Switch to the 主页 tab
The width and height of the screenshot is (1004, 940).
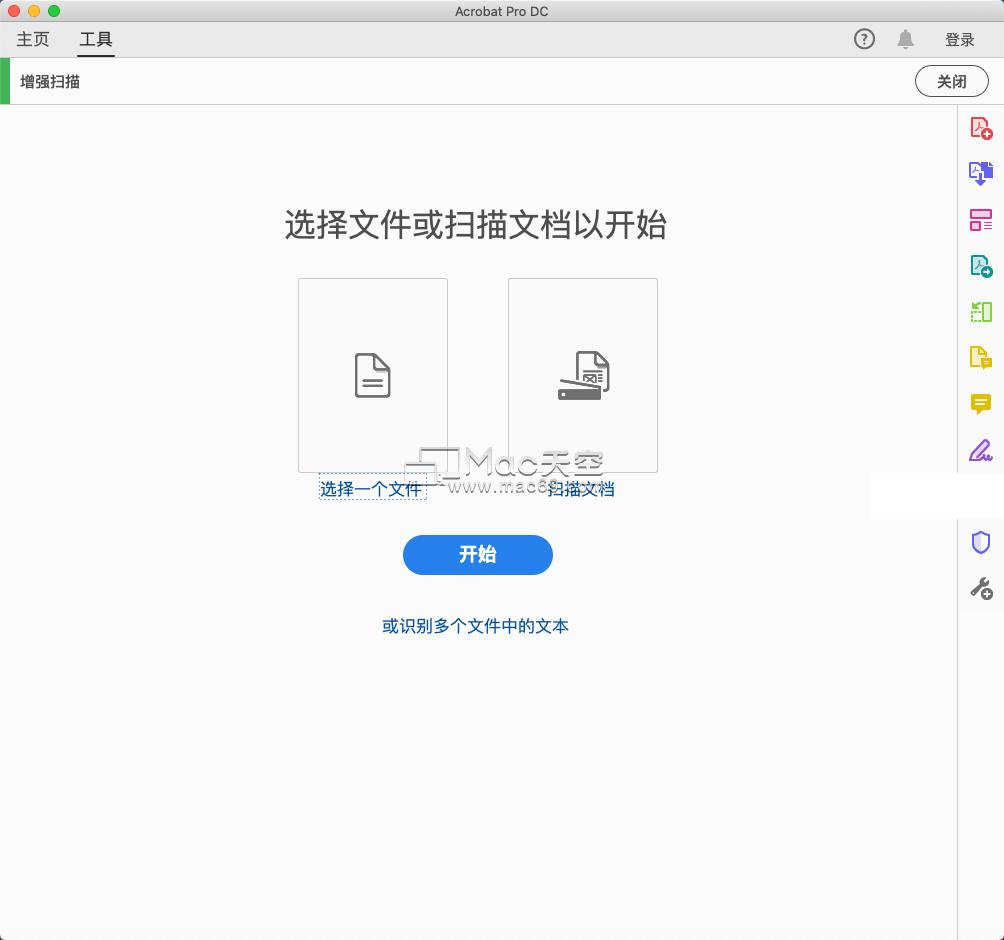pos(31,39)
